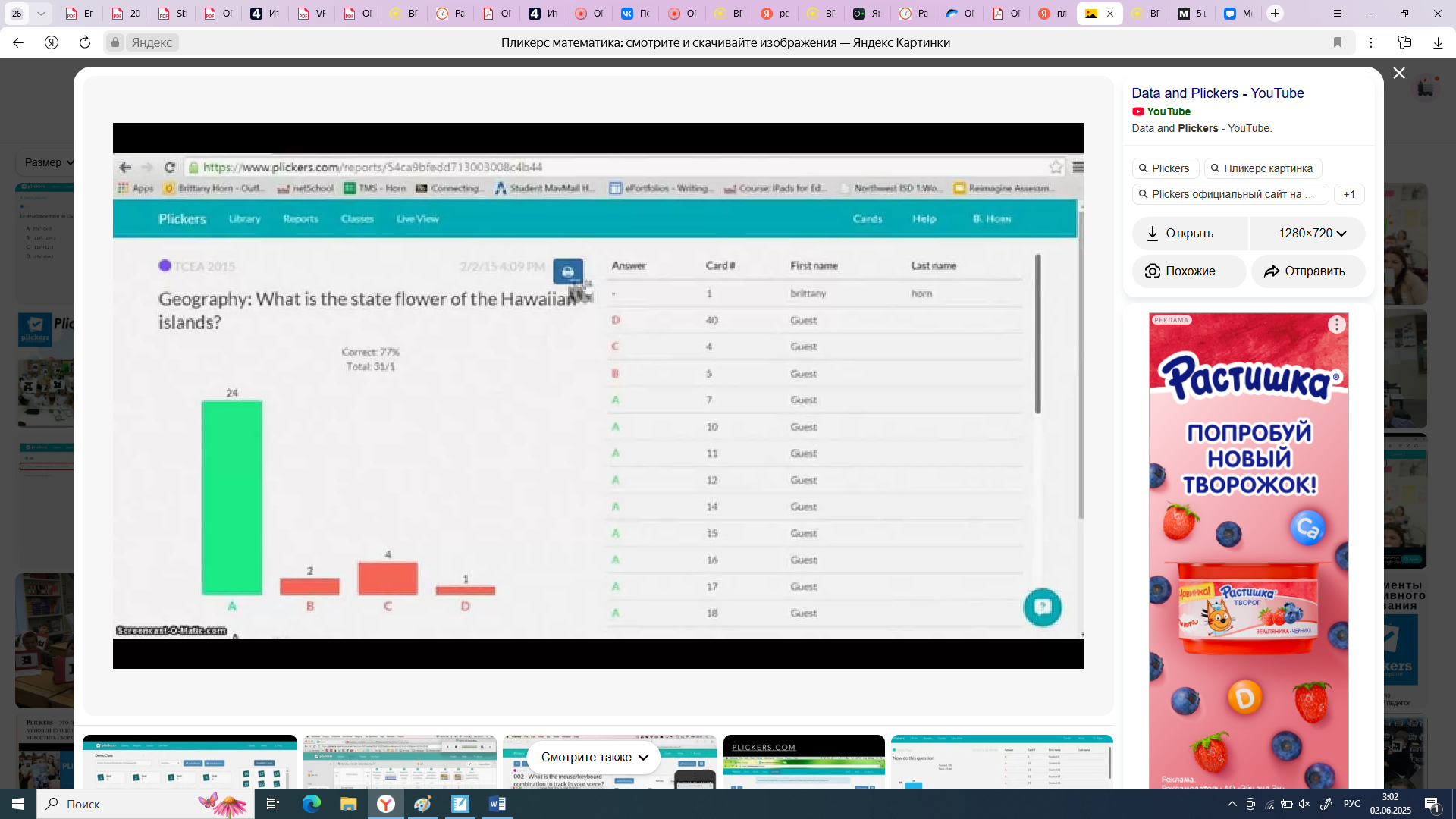Image resolution: width=1456 pixels, height=819 pixels.
Task: Go back with the browser back arrow
Action: point(18,42)
